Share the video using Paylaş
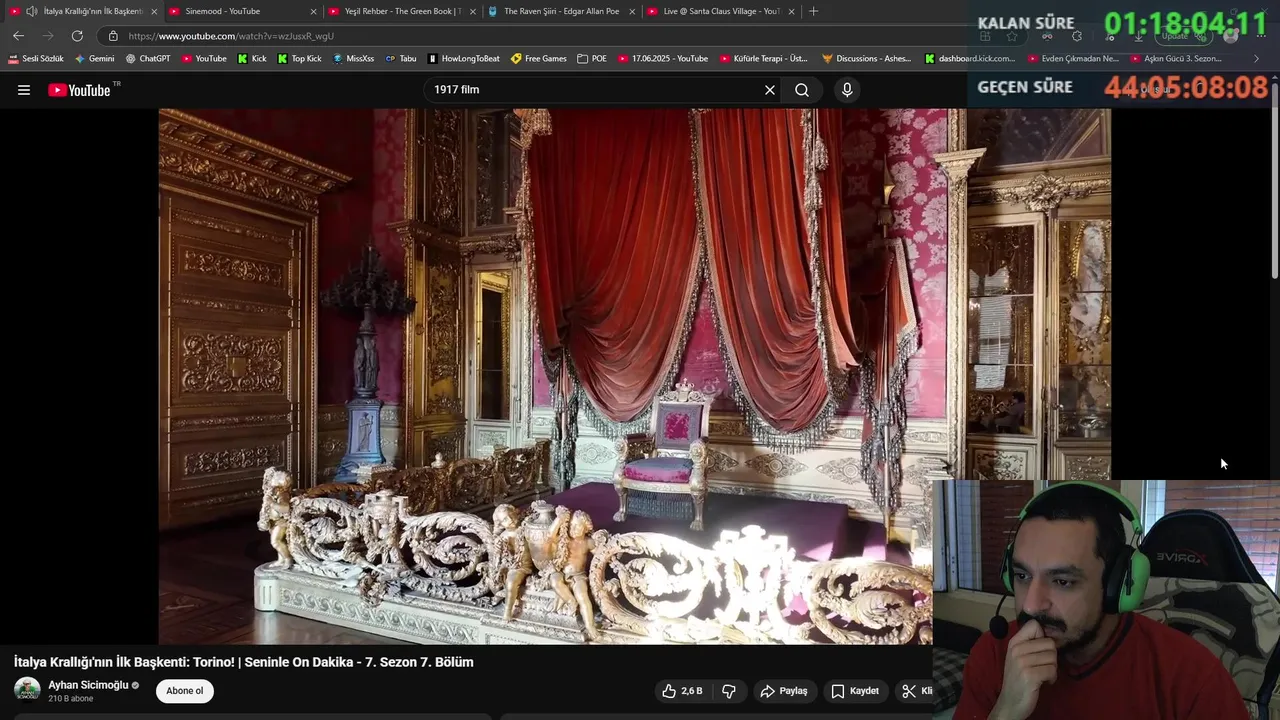Screen dimensions: 1280x720 [x=783, y=691]
